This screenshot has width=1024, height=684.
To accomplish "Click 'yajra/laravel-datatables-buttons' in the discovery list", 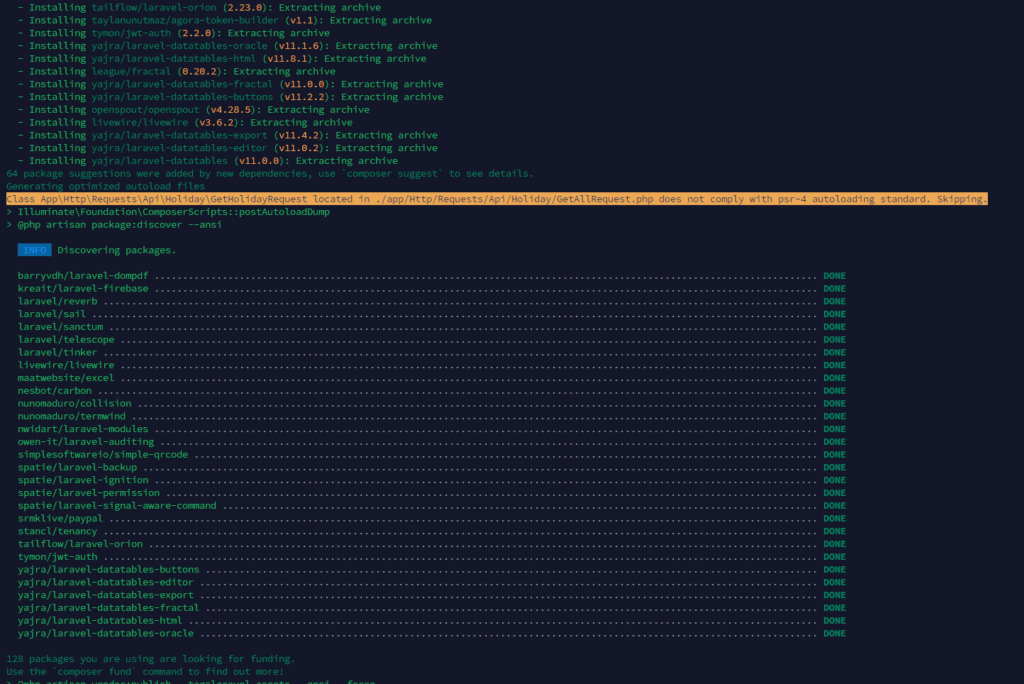I will 108,569.
